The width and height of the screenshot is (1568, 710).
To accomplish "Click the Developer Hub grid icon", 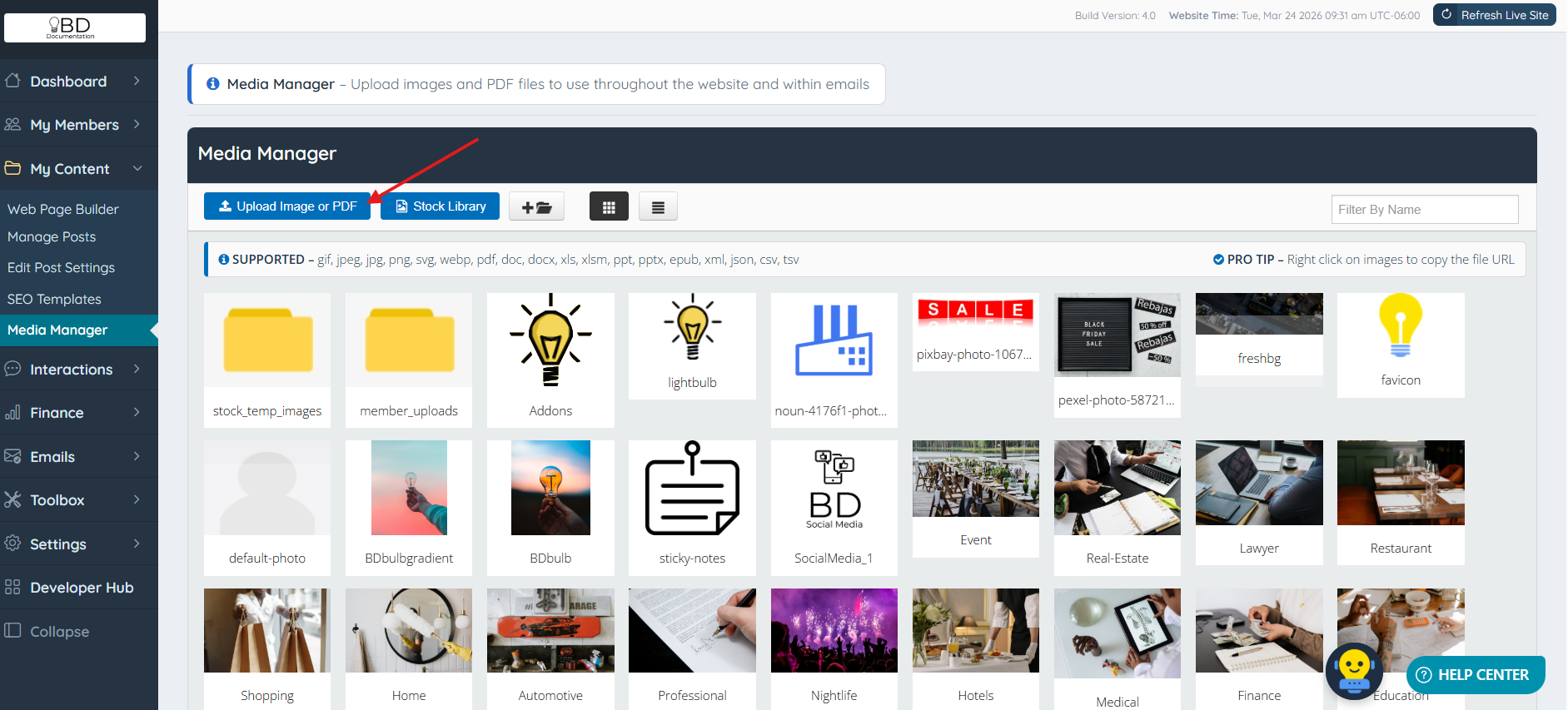I will pos(12,587).
